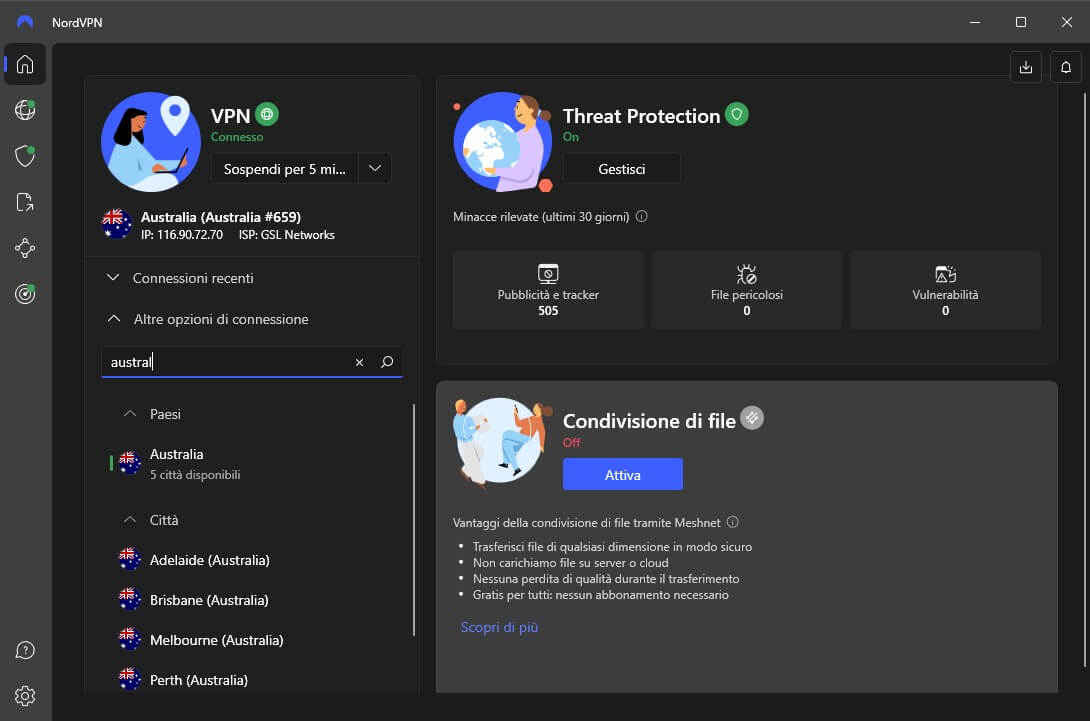
Task: Open the Home tab in sidebar
Action: 25,64
